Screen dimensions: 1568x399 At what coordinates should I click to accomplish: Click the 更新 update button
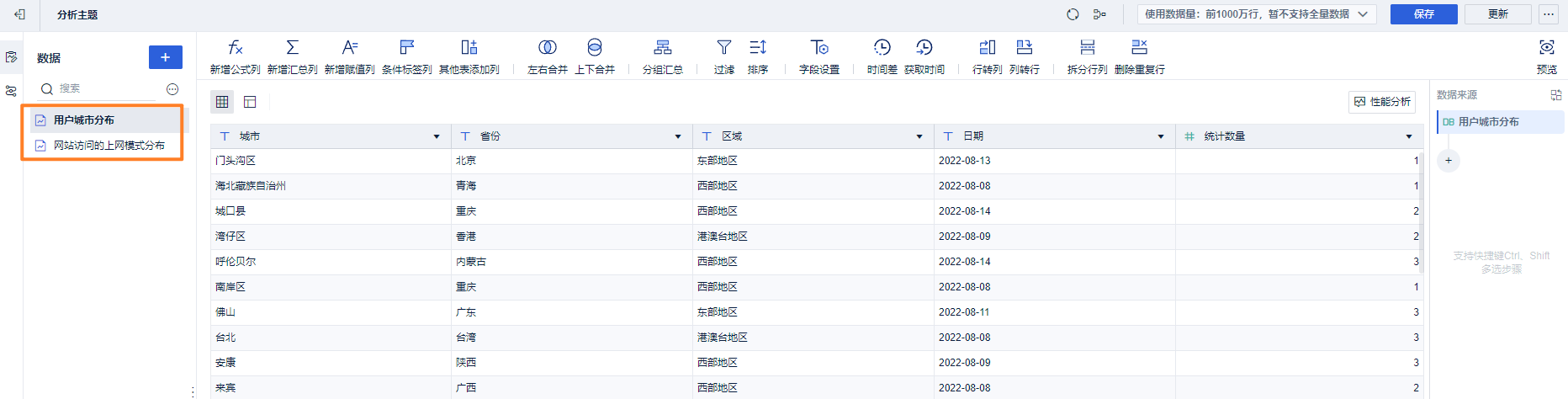[x=1498, y=14]
